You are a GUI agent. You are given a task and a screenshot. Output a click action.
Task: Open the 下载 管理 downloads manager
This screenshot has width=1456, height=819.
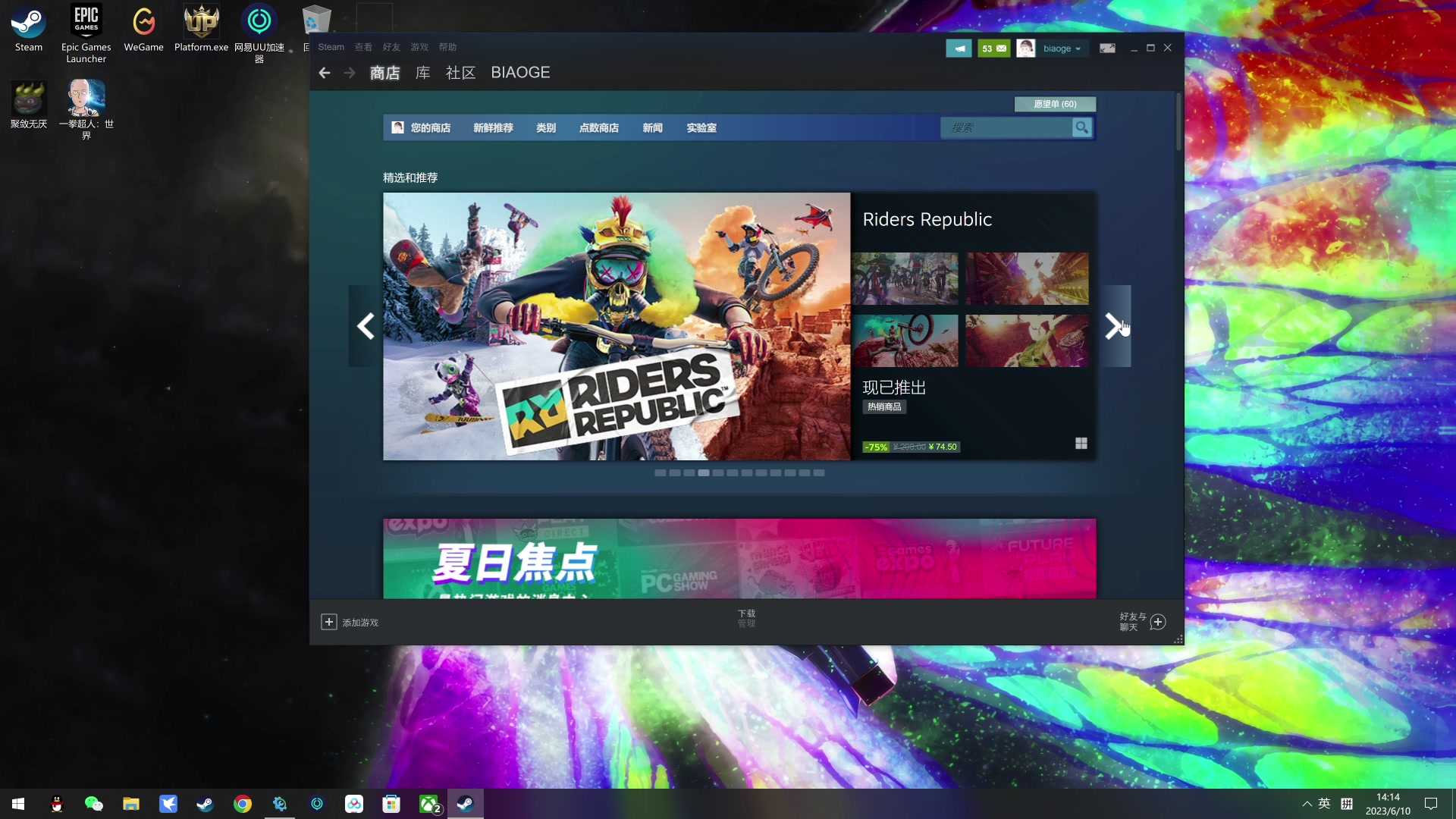tap(746, 618)
